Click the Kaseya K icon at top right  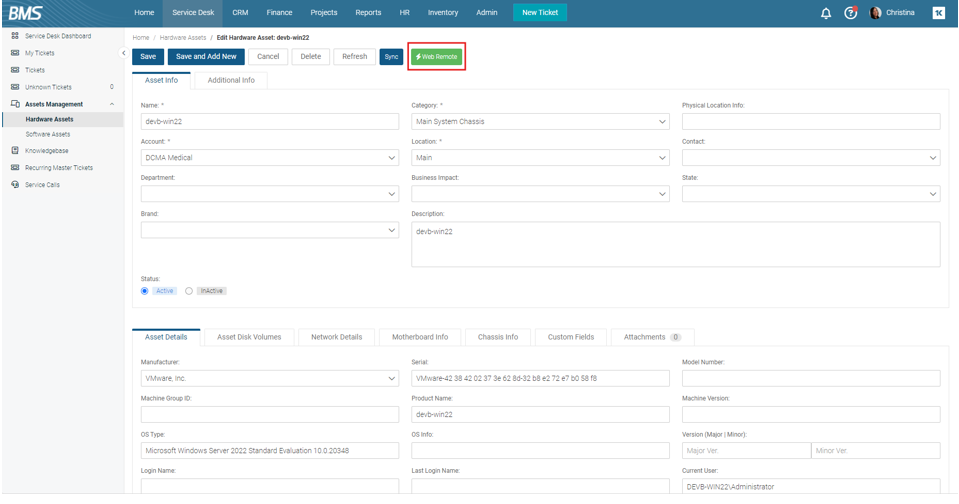tap(938, 13)
